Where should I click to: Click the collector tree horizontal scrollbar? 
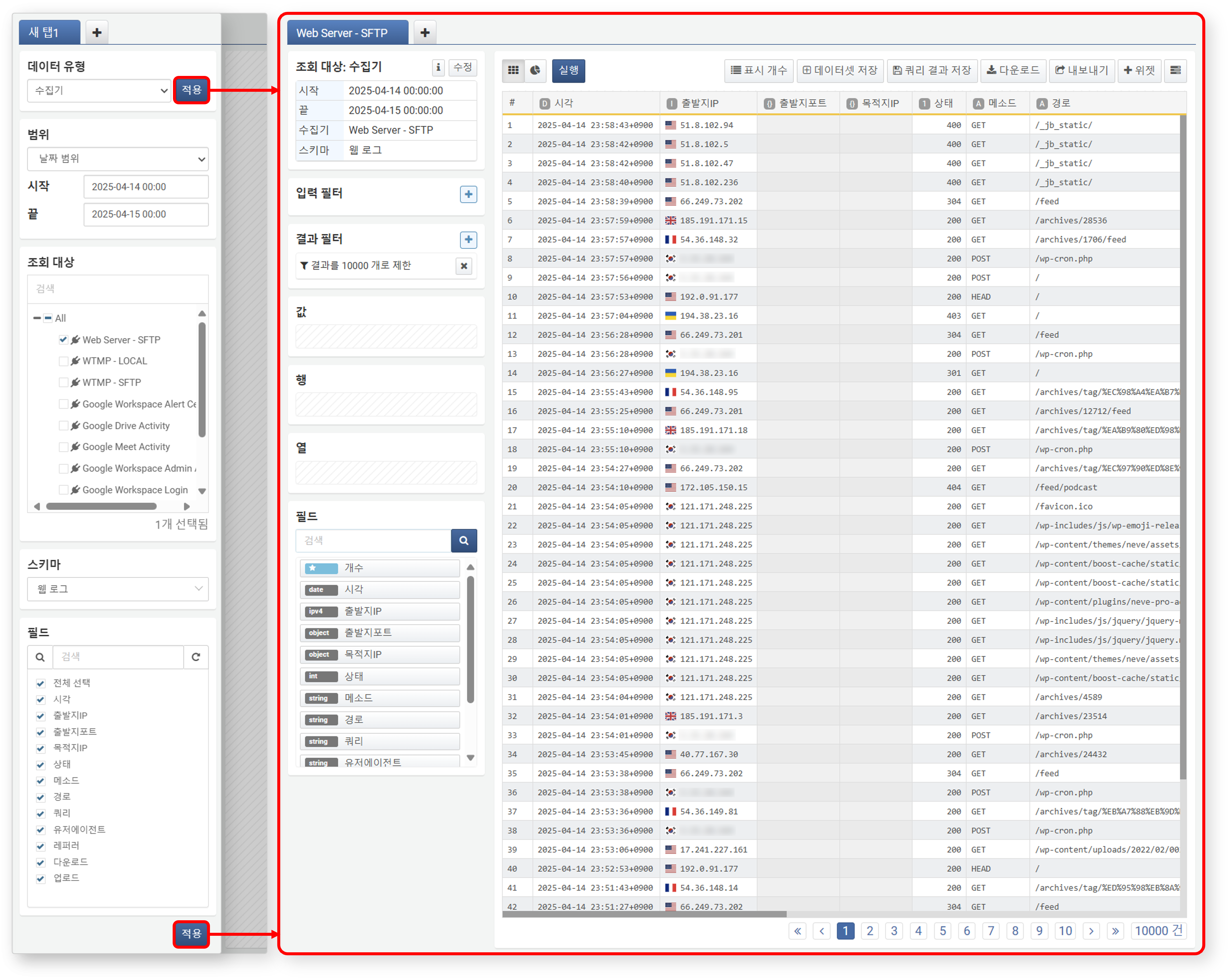click(x=102, y=506)
